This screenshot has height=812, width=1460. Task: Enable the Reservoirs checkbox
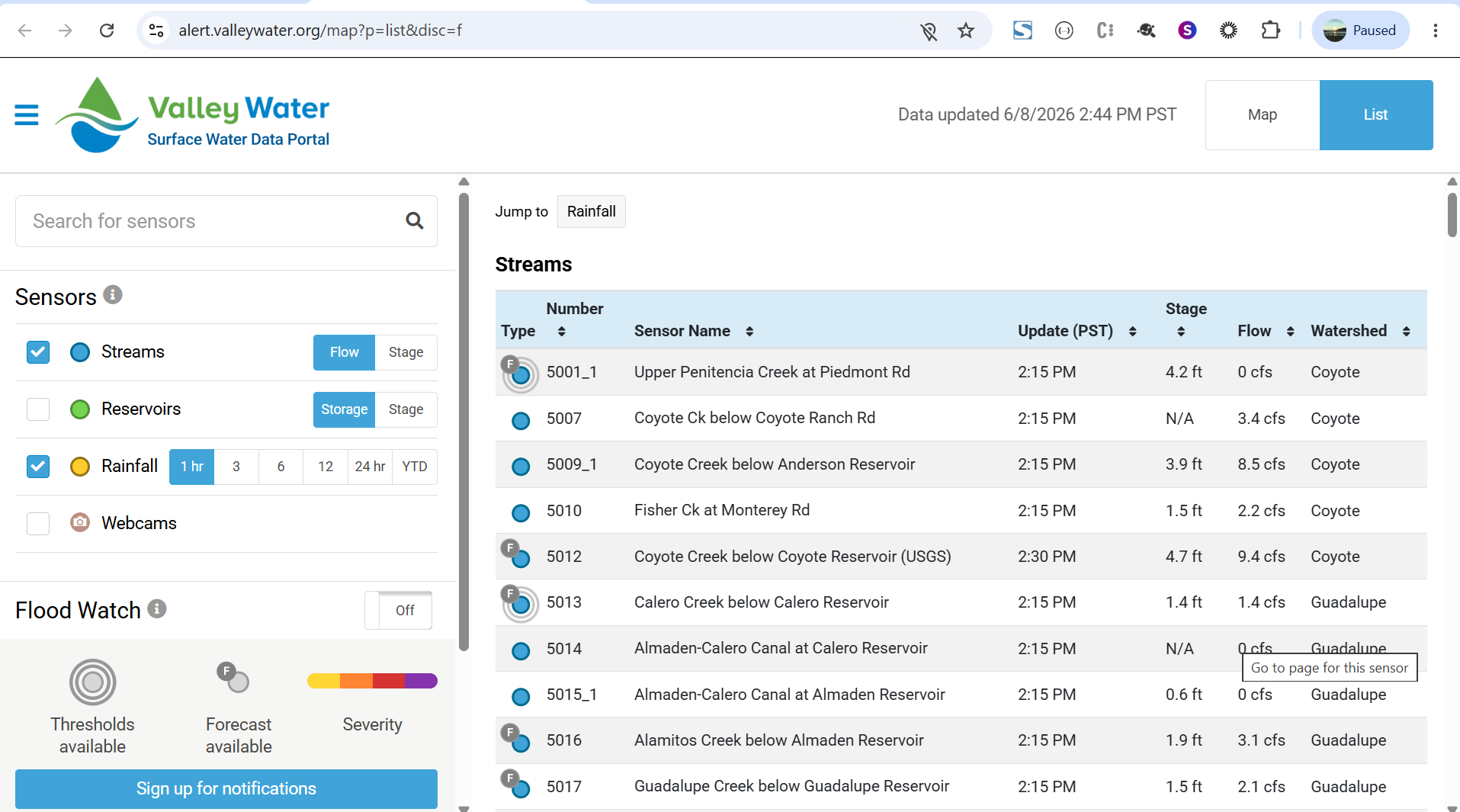pos(38,409)
